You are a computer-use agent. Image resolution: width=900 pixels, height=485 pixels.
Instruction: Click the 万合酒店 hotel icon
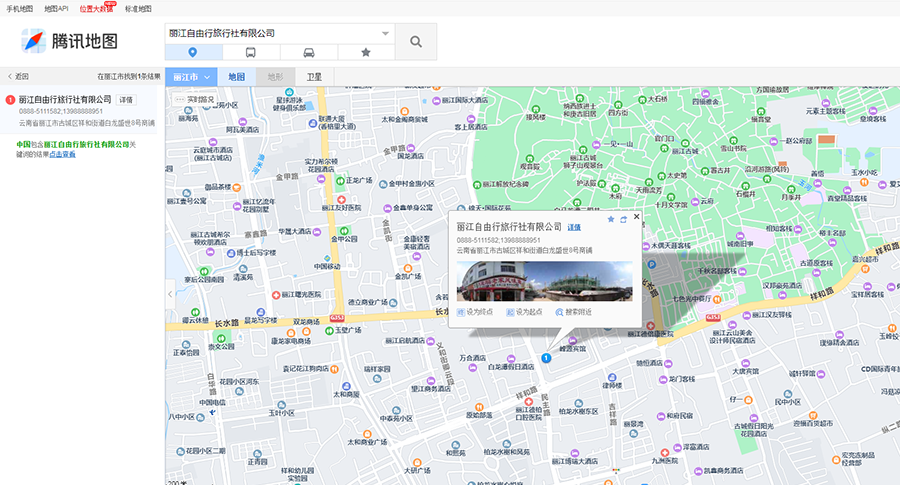point(472,368)
